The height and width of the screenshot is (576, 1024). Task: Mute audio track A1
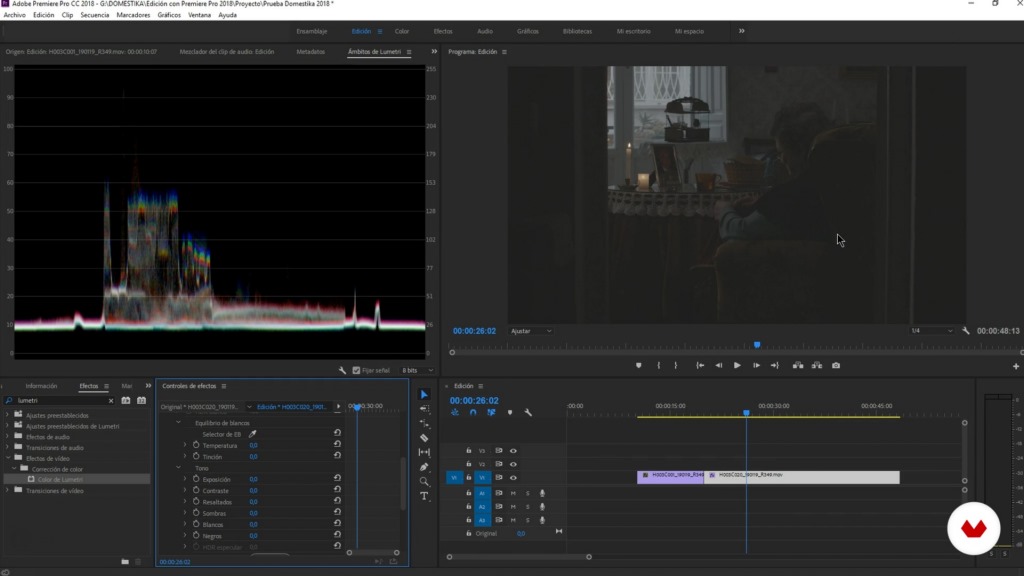tap(513, 493)
